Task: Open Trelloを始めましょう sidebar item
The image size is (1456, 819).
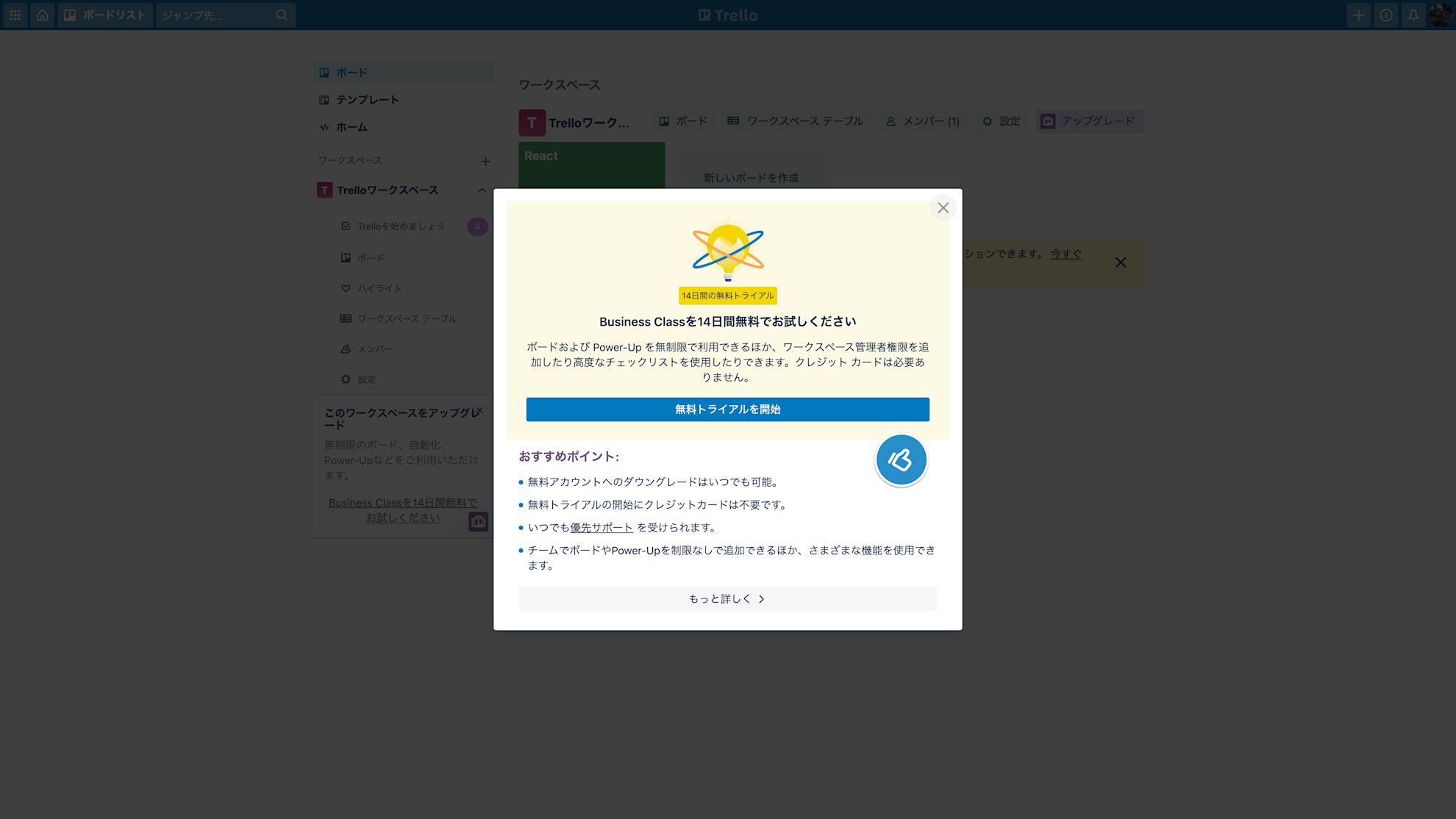Action: (401, 226)
